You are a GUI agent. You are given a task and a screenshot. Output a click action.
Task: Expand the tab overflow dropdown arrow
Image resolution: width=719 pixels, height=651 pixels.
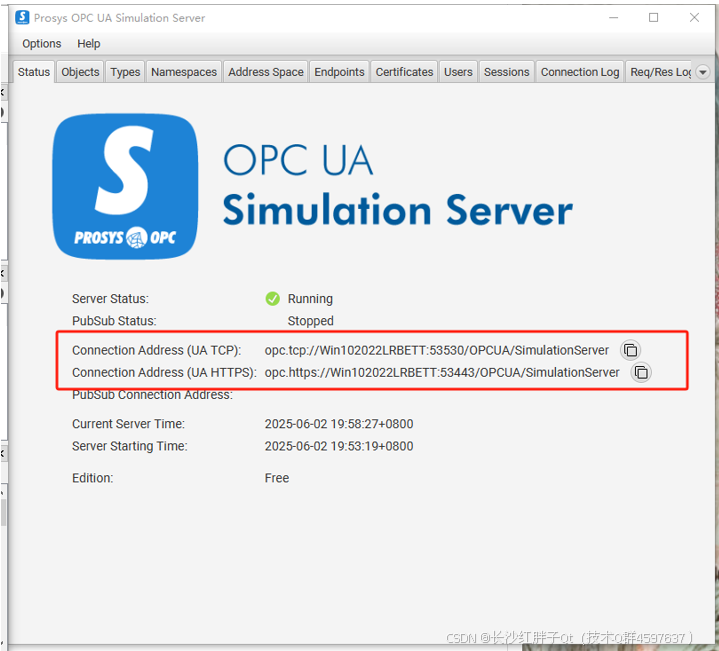pyautogui.click(x=702, y=72)
